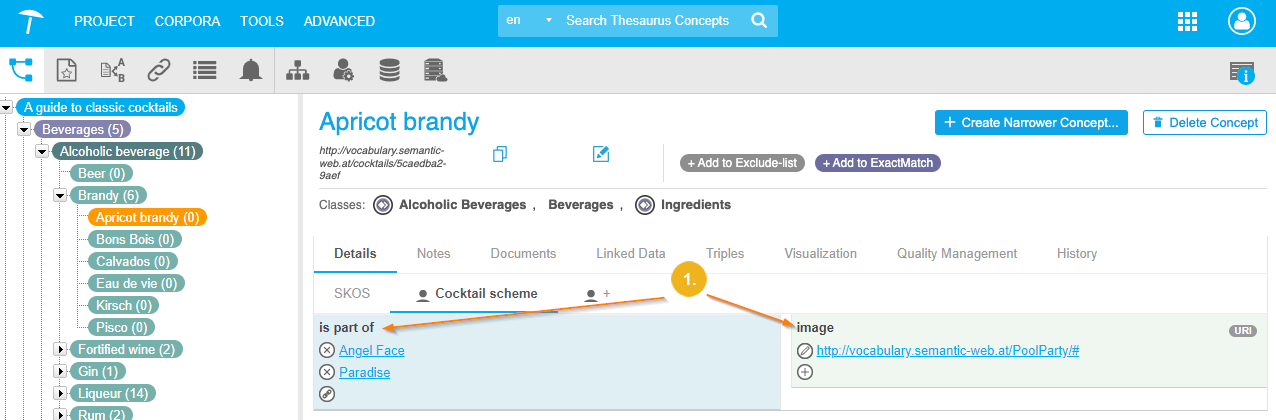Open the Paradise link
This screenshot has width=1276, height=420.
click(364, 373)
